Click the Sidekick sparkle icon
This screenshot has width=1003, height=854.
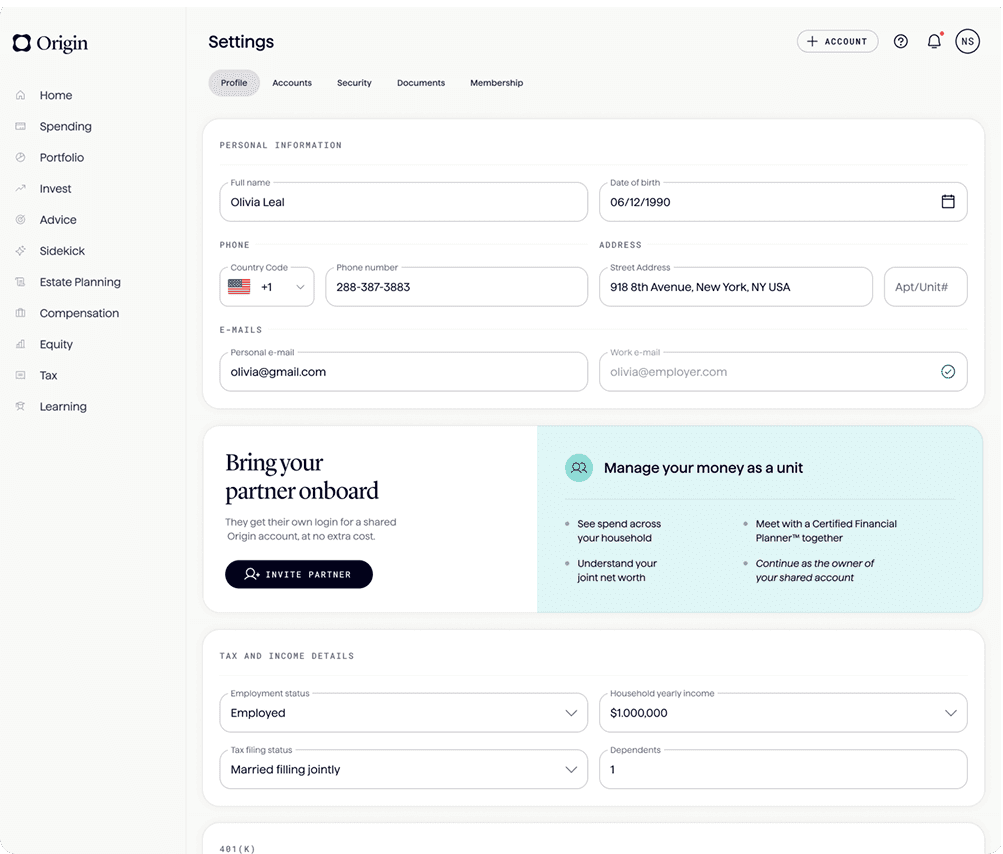pyautogui.click(x=20, y=251)
